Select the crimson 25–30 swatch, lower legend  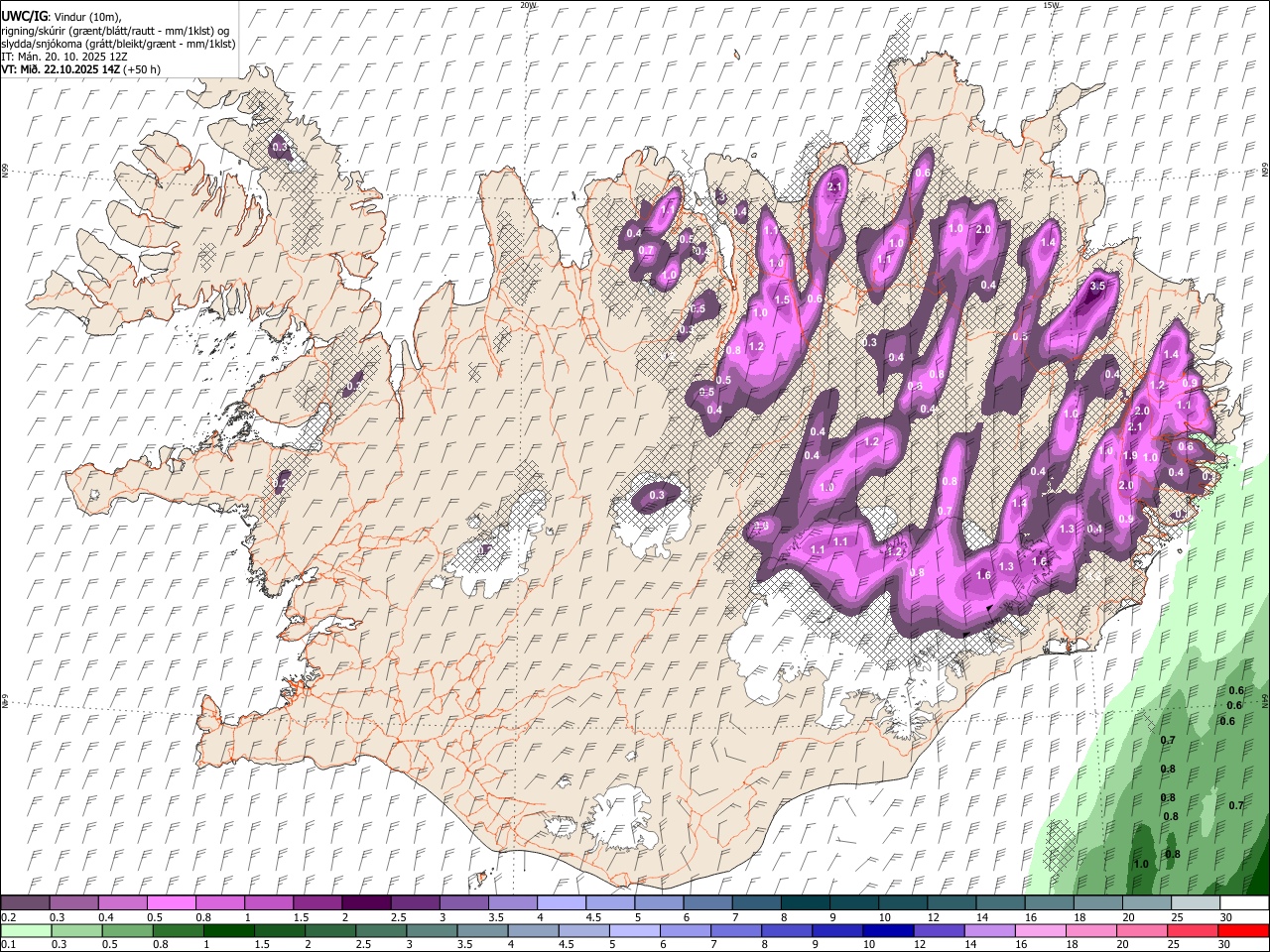pos(1193,930)
